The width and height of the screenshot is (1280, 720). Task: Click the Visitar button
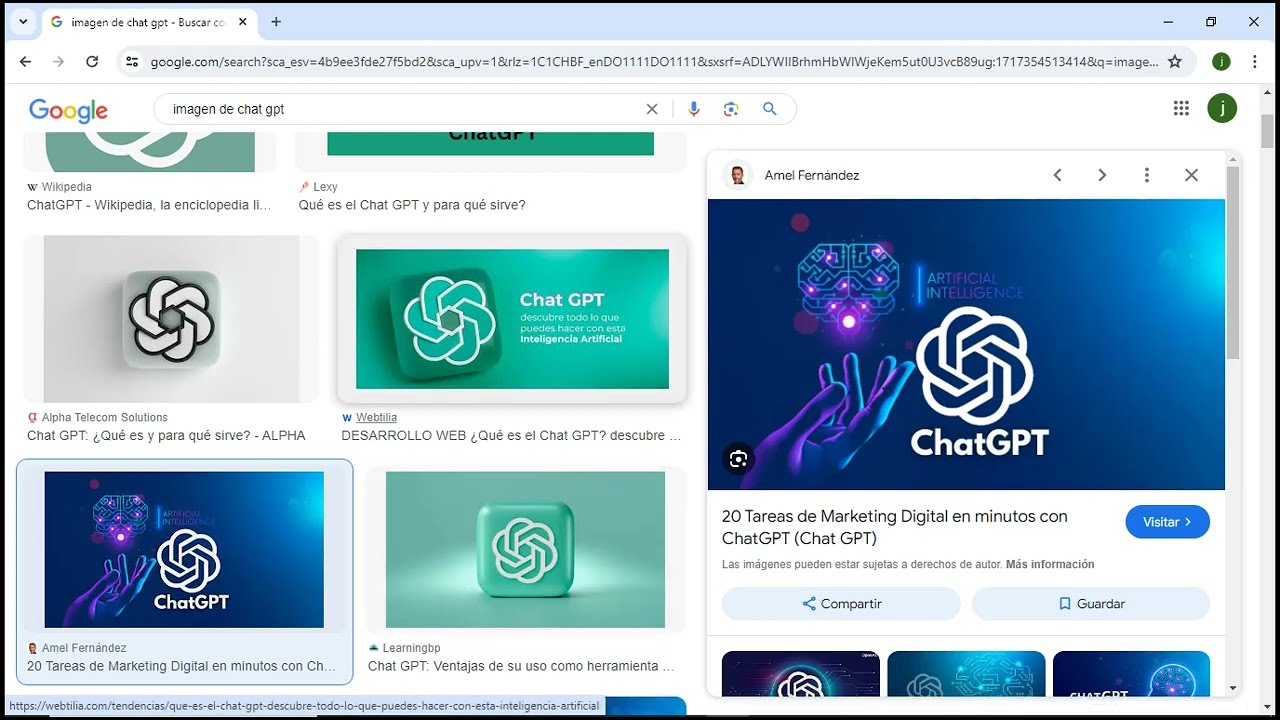(x=1167, y=522)
